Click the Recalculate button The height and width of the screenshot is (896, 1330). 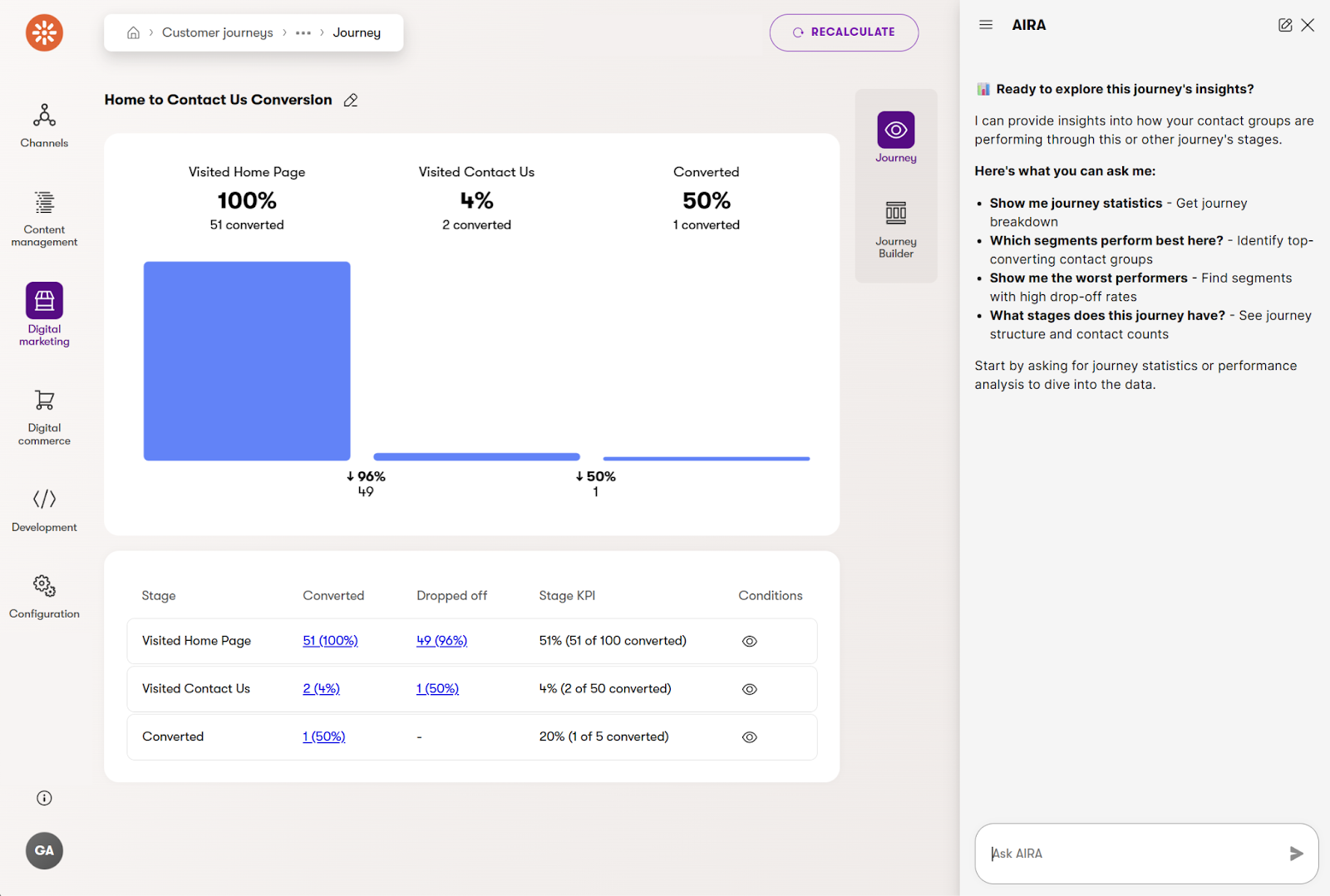(x=844, y=32)
